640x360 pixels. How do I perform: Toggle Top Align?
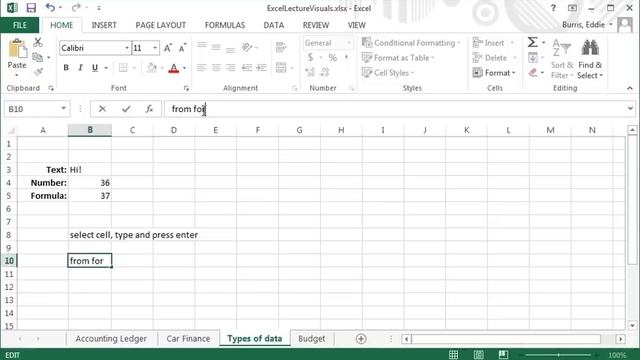coord(202,46)
